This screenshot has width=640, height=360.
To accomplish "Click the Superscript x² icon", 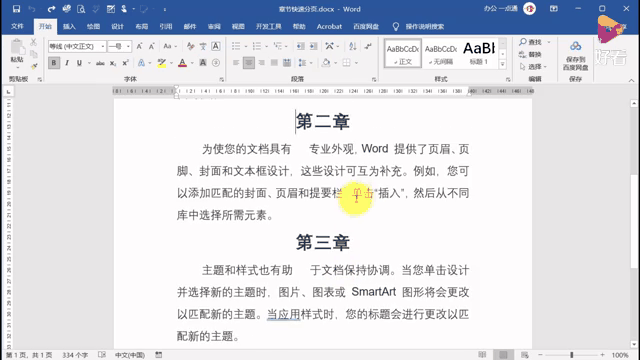I will pyautogui.click(x=125, y=63).
